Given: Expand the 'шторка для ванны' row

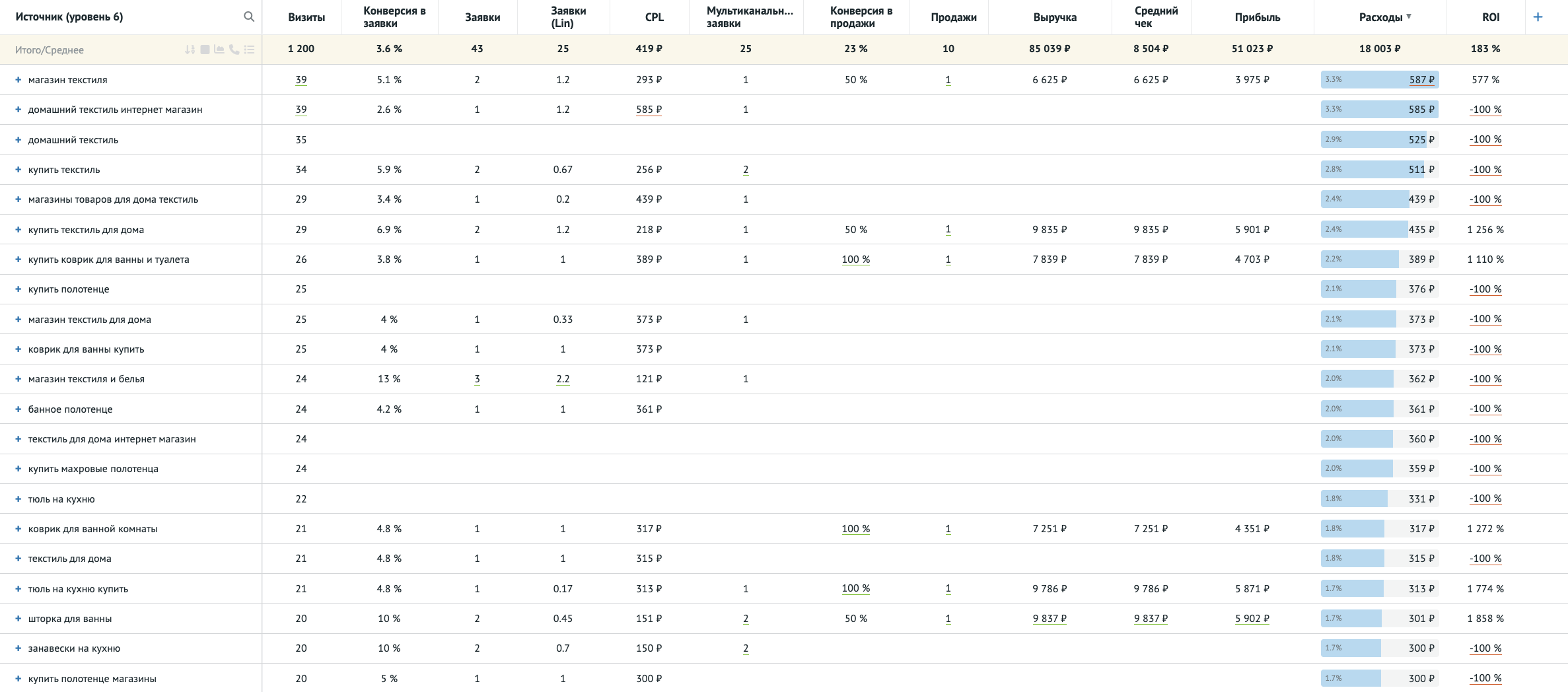Looking at the screenshot, I should pos(18,619).
